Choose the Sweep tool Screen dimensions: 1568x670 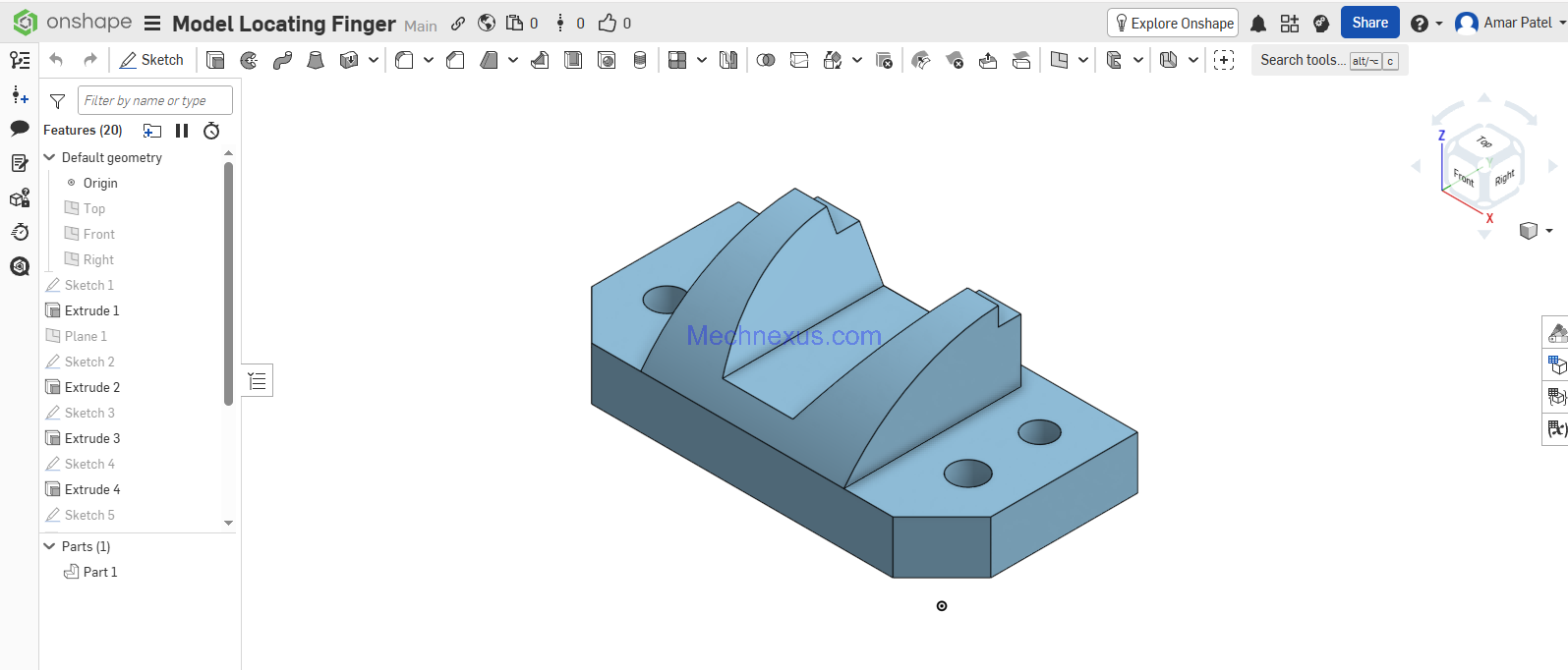coord(282,61)
